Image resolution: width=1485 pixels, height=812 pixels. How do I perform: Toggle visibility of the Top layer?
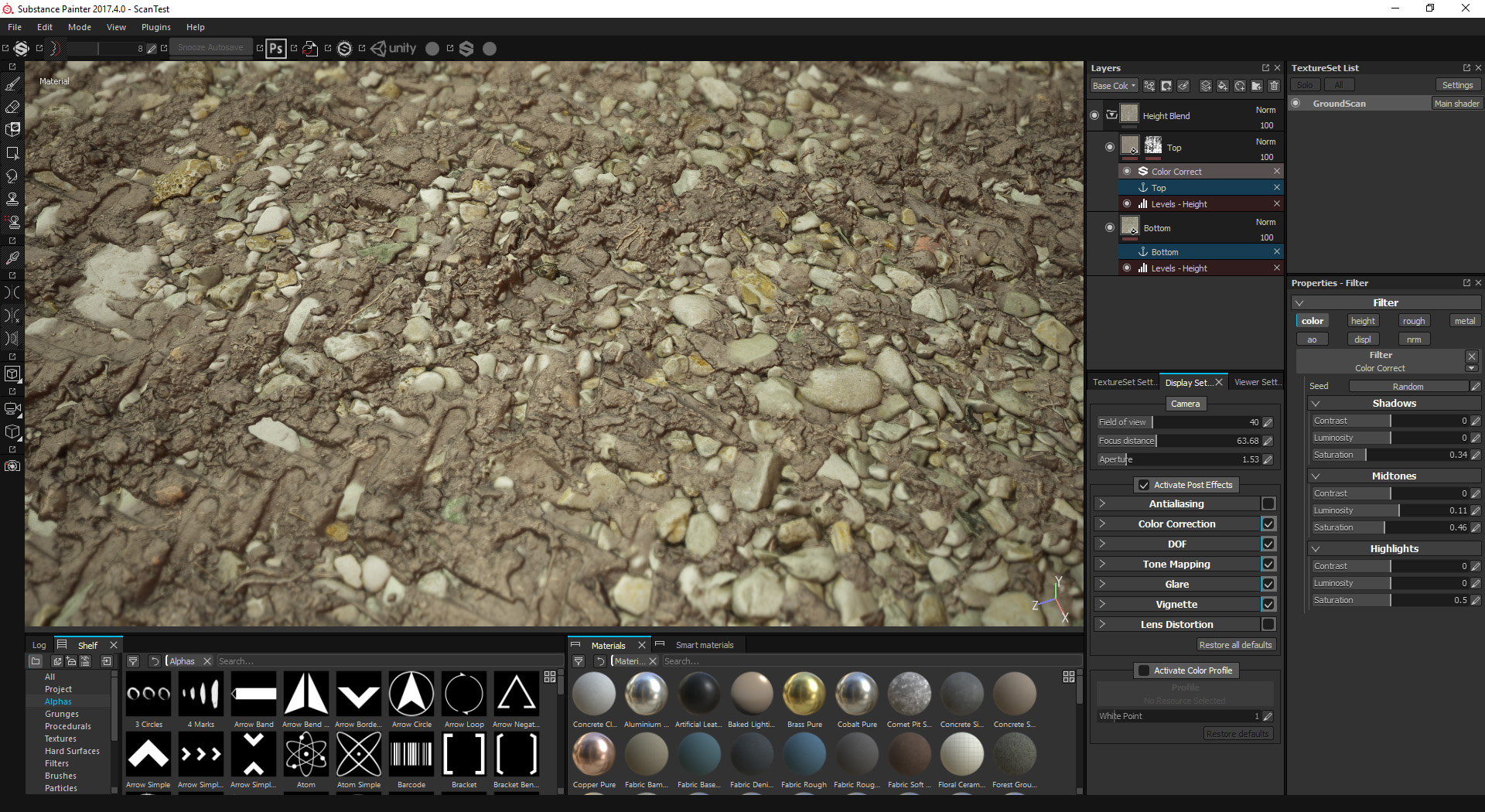point(1110,146)
